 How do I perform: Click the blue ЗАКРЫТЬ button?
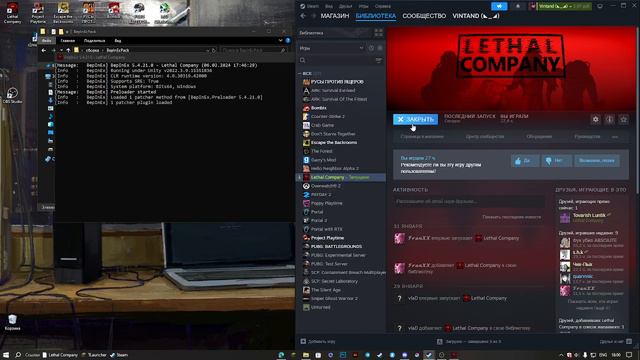click(x=415, y=119)
